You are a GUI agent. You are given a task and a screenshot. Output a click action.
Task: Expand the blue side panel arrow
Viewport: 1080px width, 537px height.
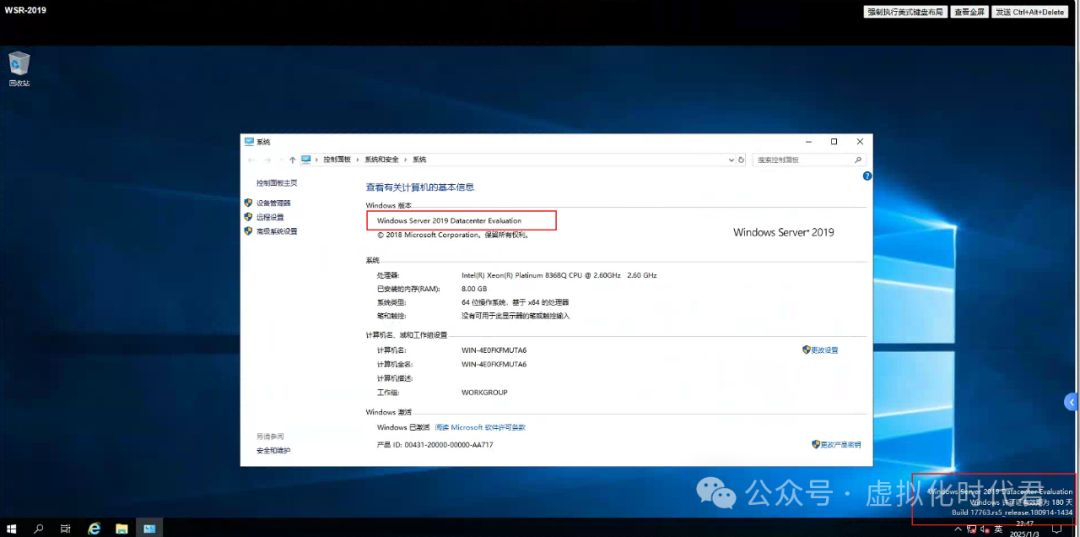pyautogui.click(x=1072, y=401)
